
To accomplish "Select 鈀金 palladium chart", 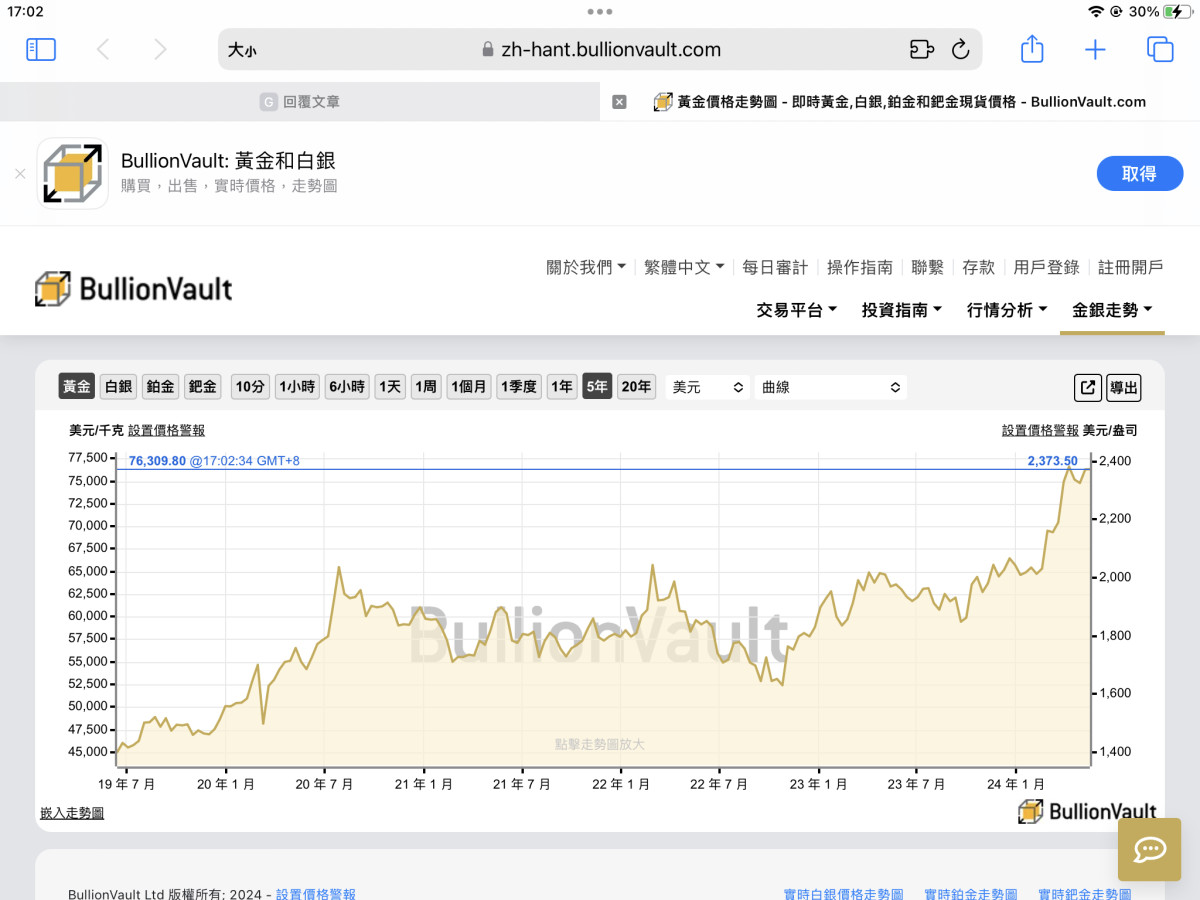I will click(x=203, y=387).
